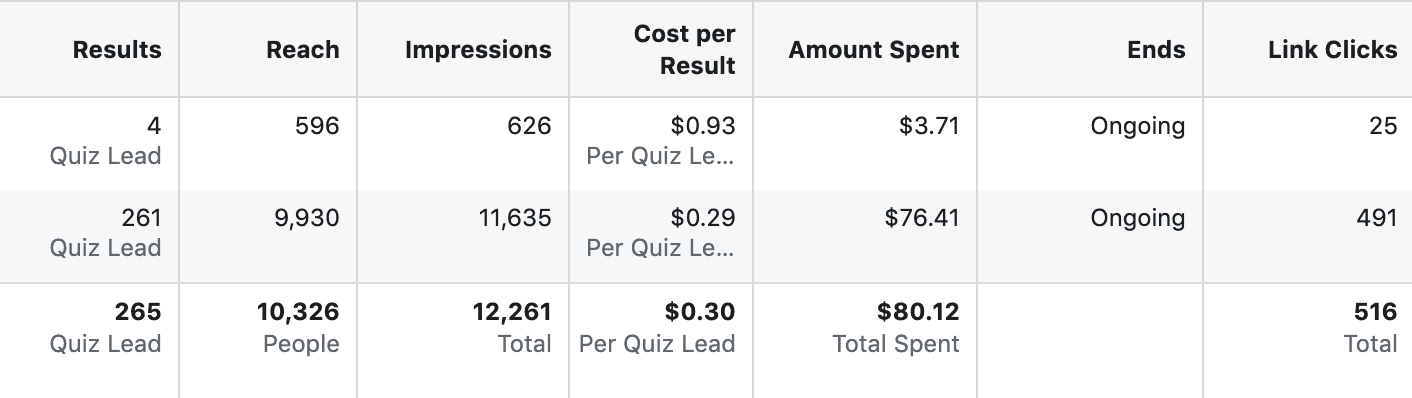Select the 491 link clicks value
The height and width of the screenshot is (398, 1412).
pyautogui.click(x=1376, y=218)
